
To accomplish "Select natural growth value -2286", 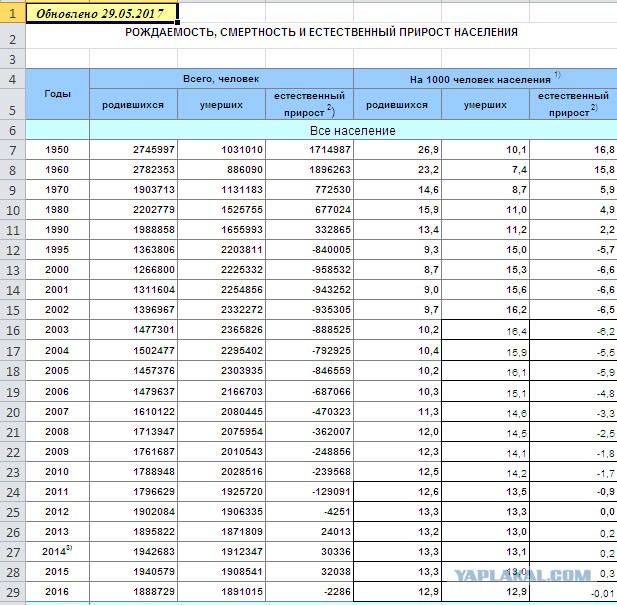I will click(x=310, y=592).
